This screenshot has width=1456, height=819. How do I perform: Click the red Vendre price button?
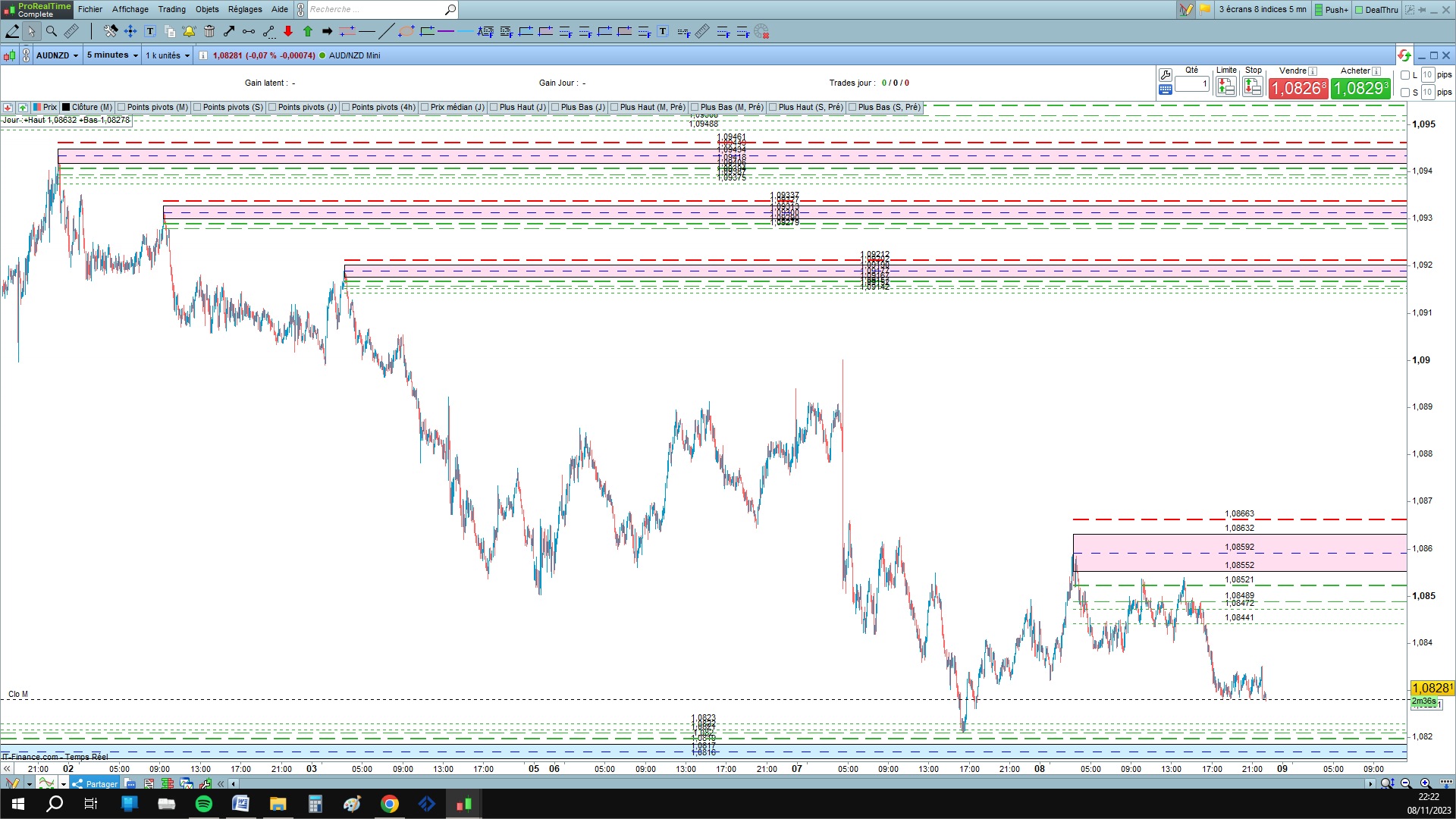pyautogui.click(x=1298, y=88)
